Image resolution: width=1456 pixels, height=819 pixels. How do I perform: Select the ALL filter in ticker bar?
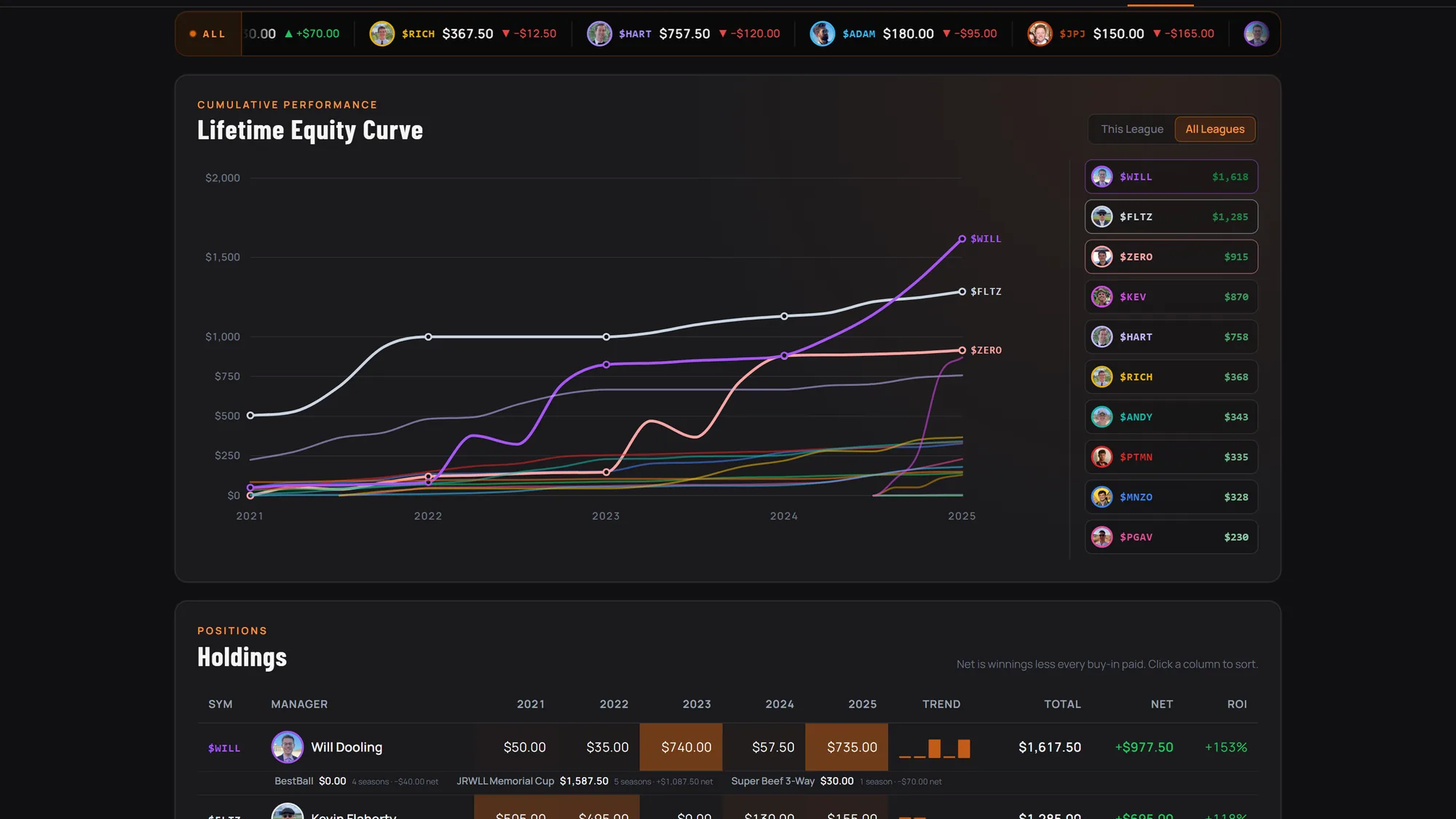pos(208,33)
